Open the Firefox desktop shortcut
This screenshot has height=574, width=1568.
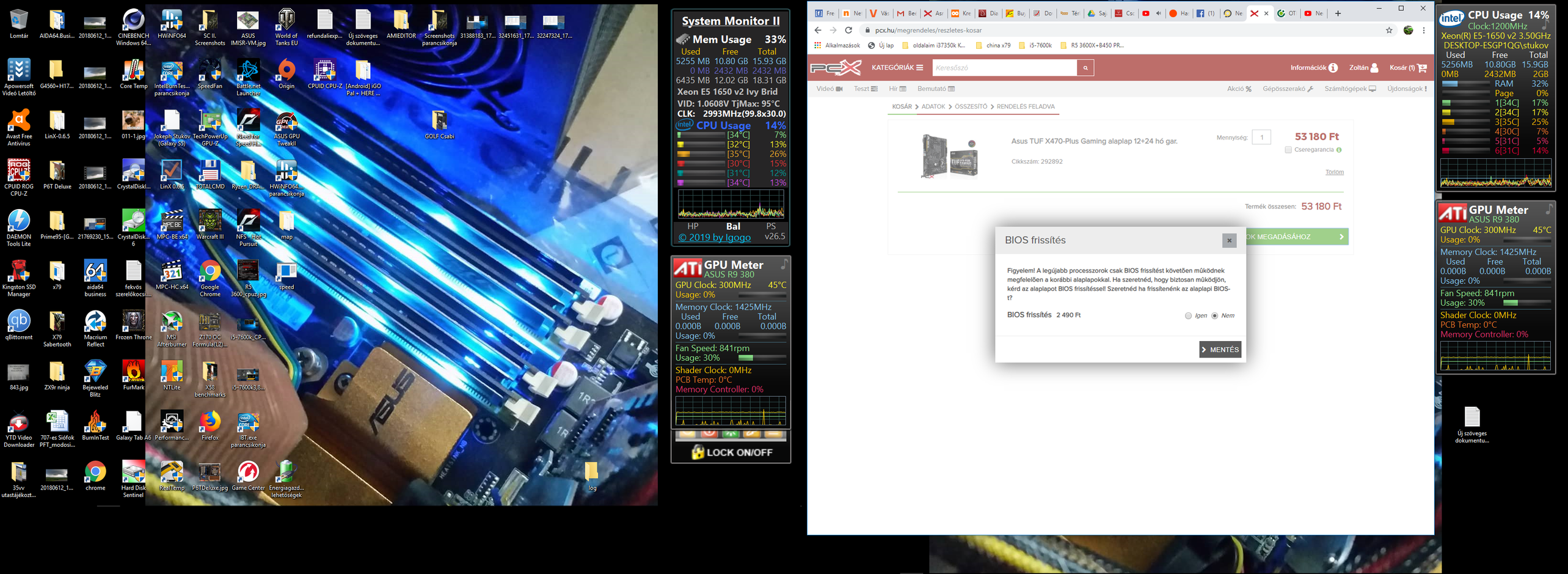click(210, 425)
